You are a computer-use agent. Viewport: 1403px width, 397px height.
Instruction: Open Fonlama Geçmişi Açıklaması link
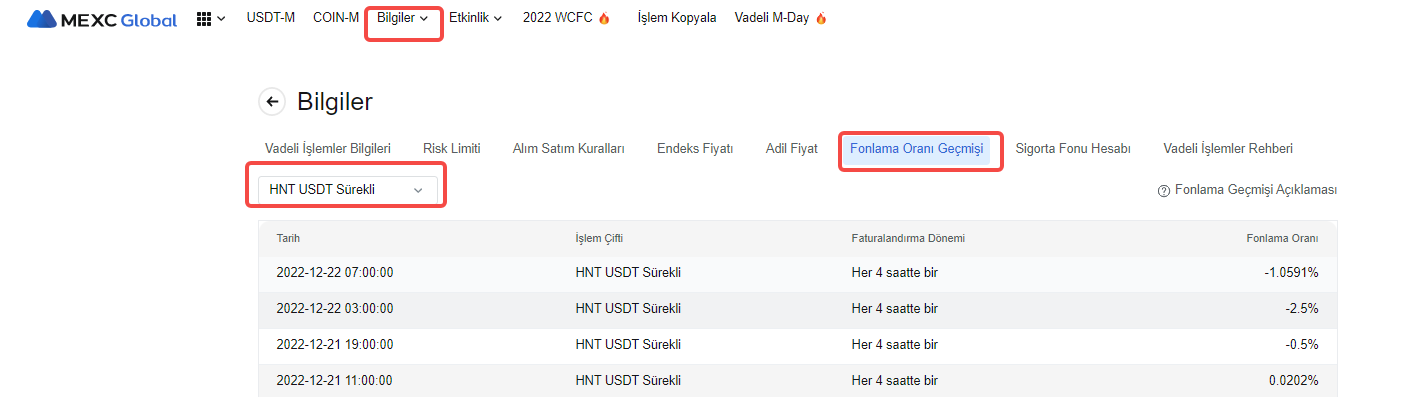(1255, 190)
